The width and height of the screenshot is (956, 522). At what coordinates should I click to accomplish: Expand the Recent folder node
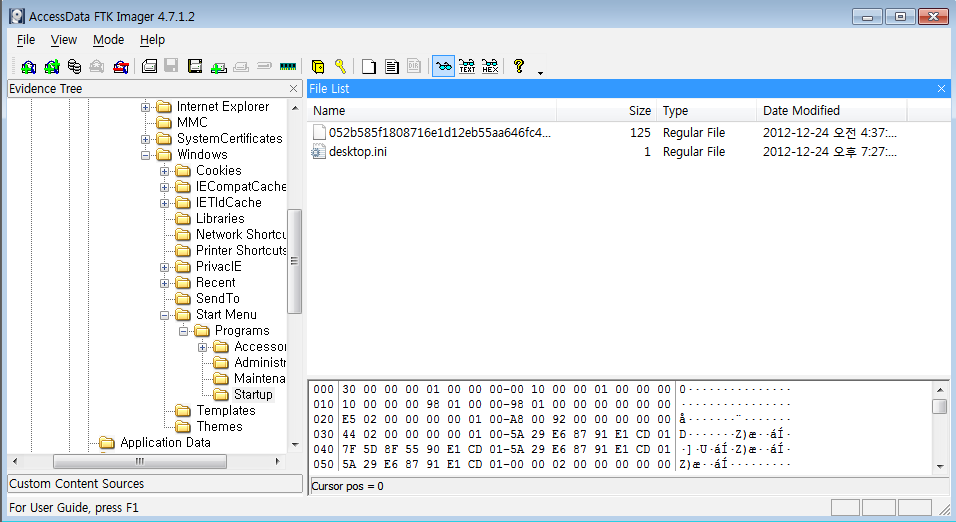coord(164,283)
